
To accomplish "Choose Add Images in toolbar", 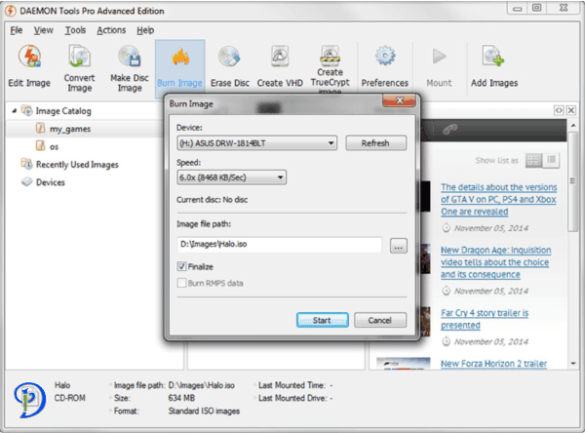I will (x=494, y=66).
